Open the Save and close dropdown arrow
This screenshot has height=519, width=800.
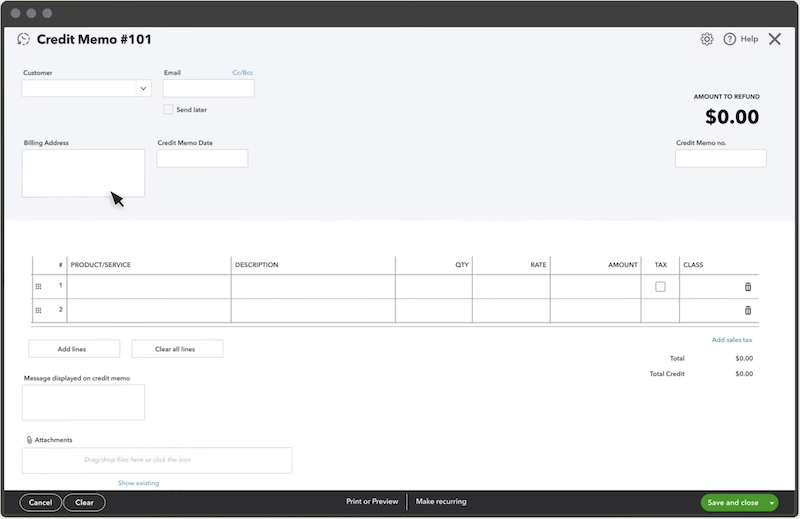pyautogui.click(x=772, y=503)
